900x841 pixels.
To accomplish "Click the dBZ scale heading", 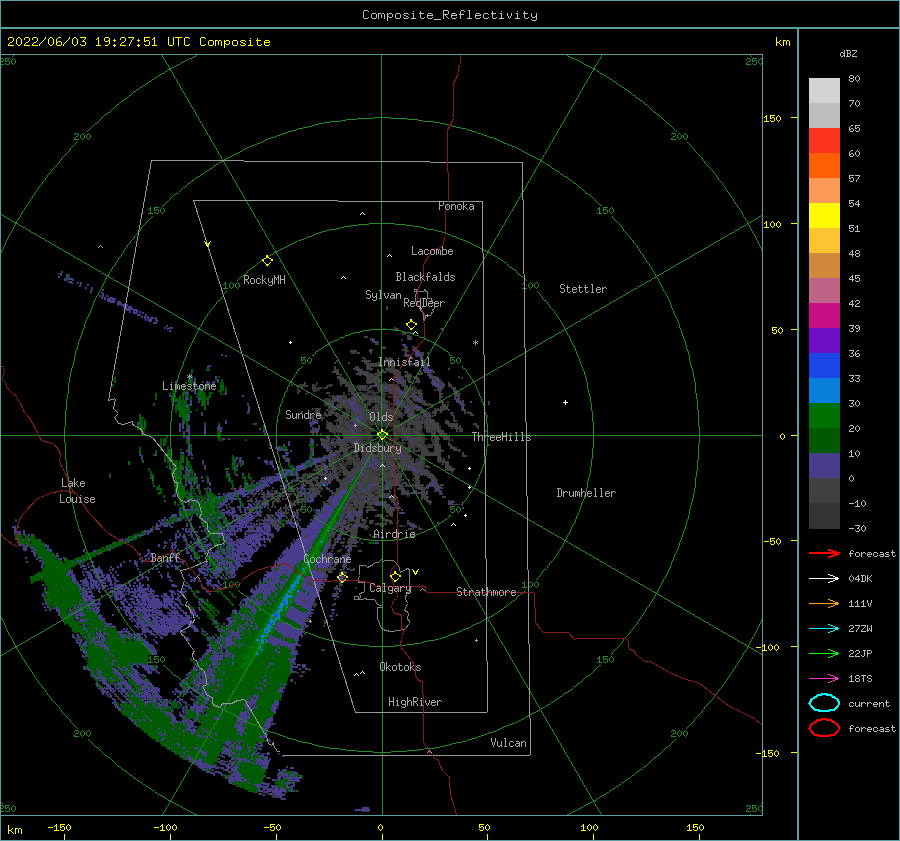I will [x=848, y=53].
